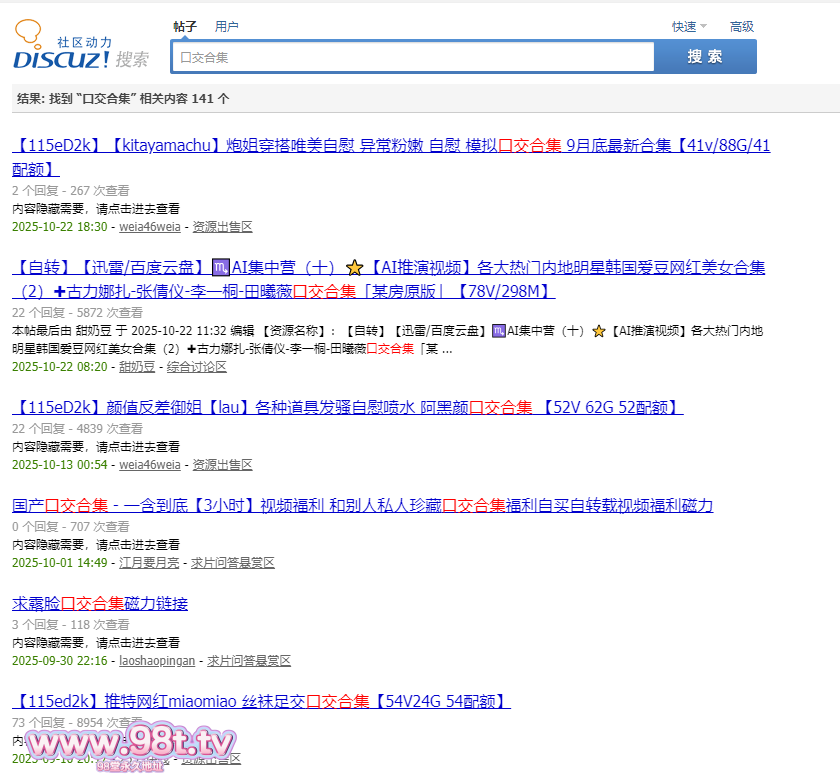Open 资源出售区 forum on the 2025-10-22 18:30 result
This screenshot has width=840, height=781.
pos(222,227)
